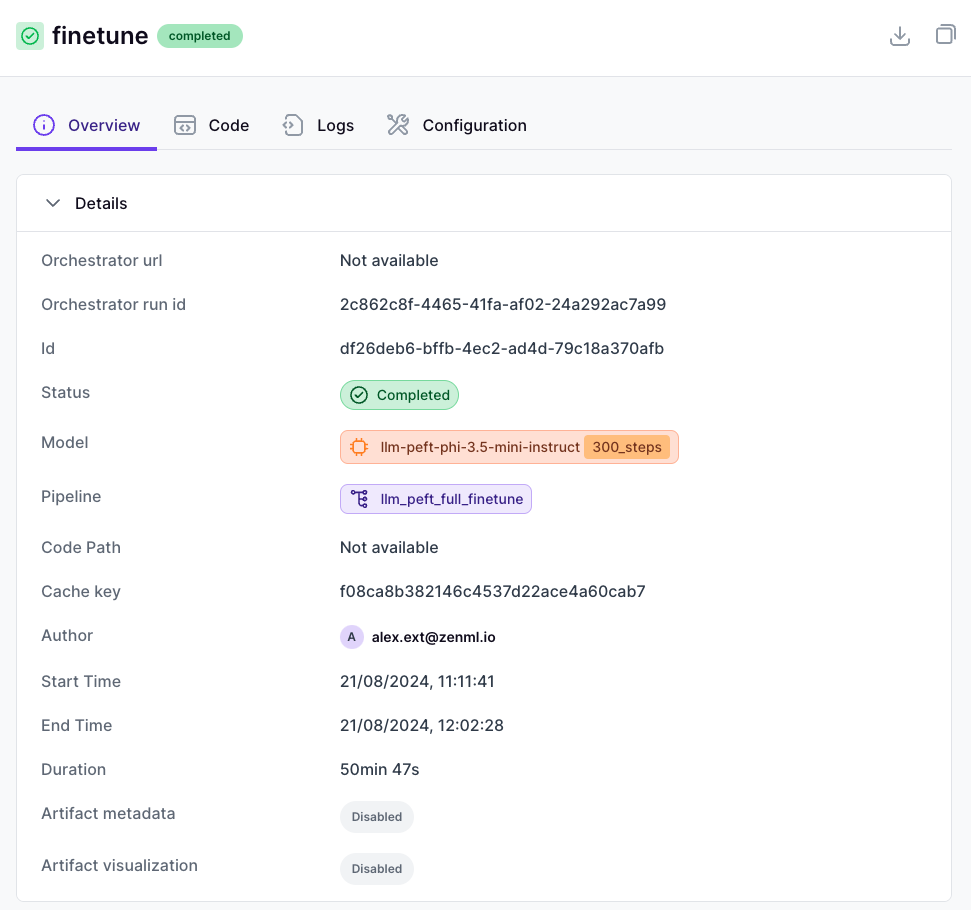Viewport: 971px width, 910px height.
Task: Click the chevron next to Details heading
Action: 53,202
